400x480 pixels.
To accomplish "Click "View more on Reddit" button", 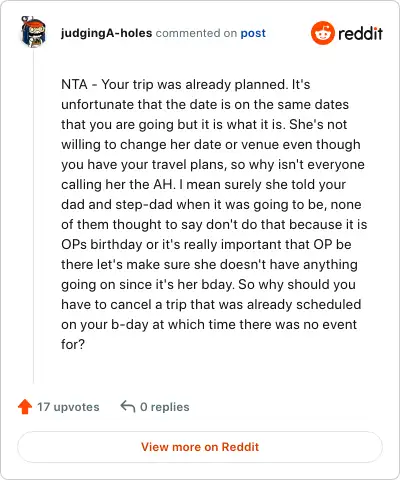I will point(200,447).
